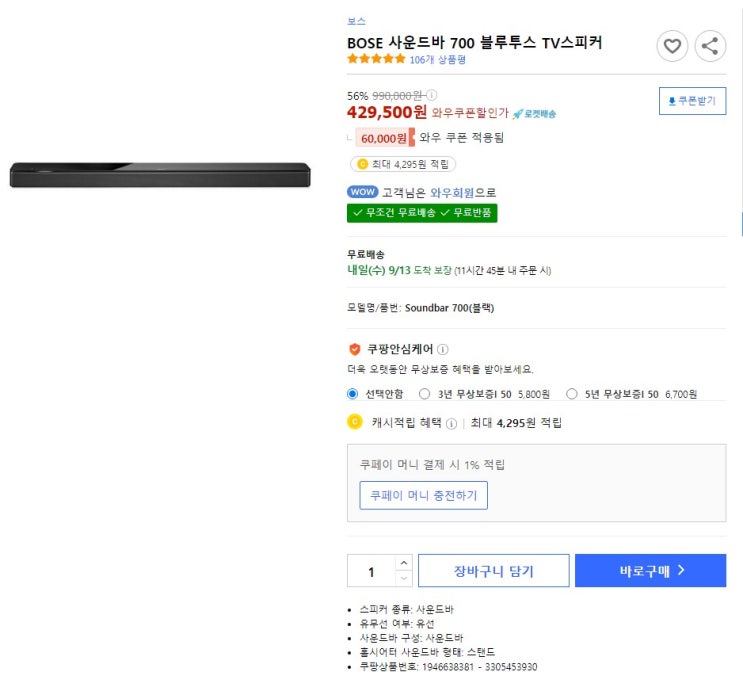
Task: Click the 바로구매 buy now button
Action: [650, 571]
